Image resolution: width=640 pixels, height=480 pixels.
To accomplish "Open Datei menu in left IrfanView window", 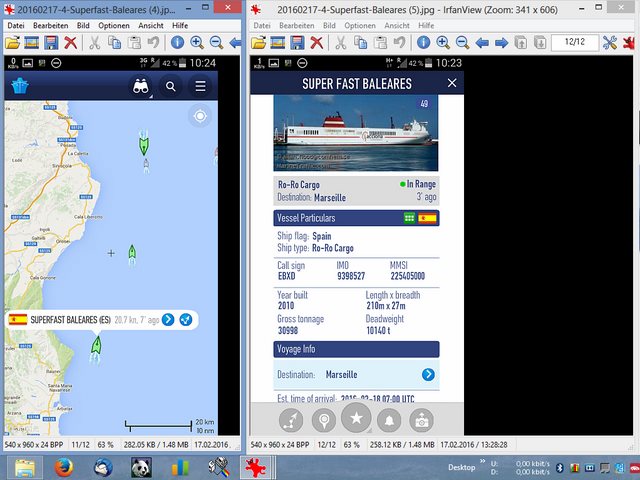I will click(16, 25).
